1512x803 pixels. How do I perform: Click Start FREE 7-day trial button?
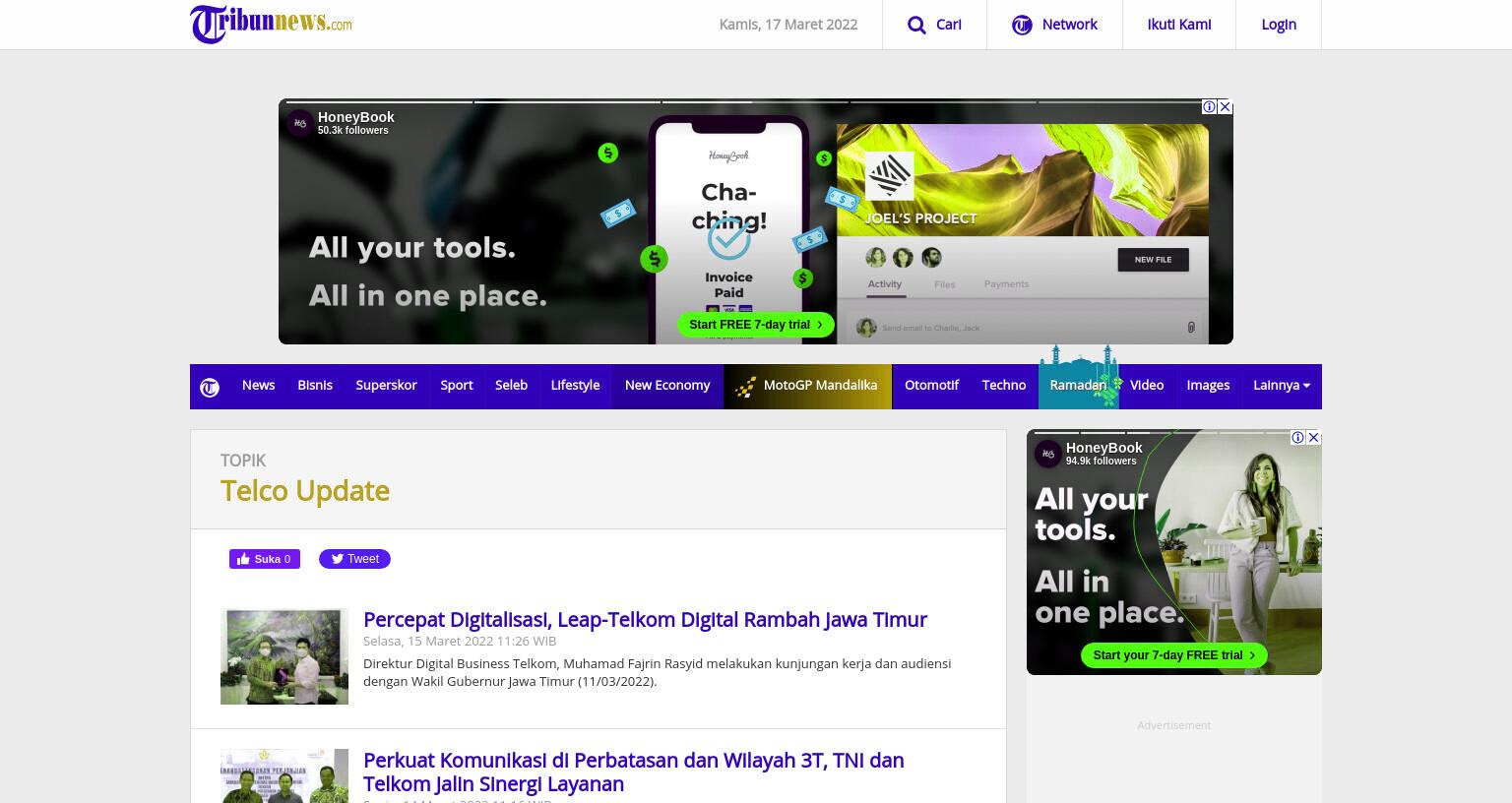(756, 325)
